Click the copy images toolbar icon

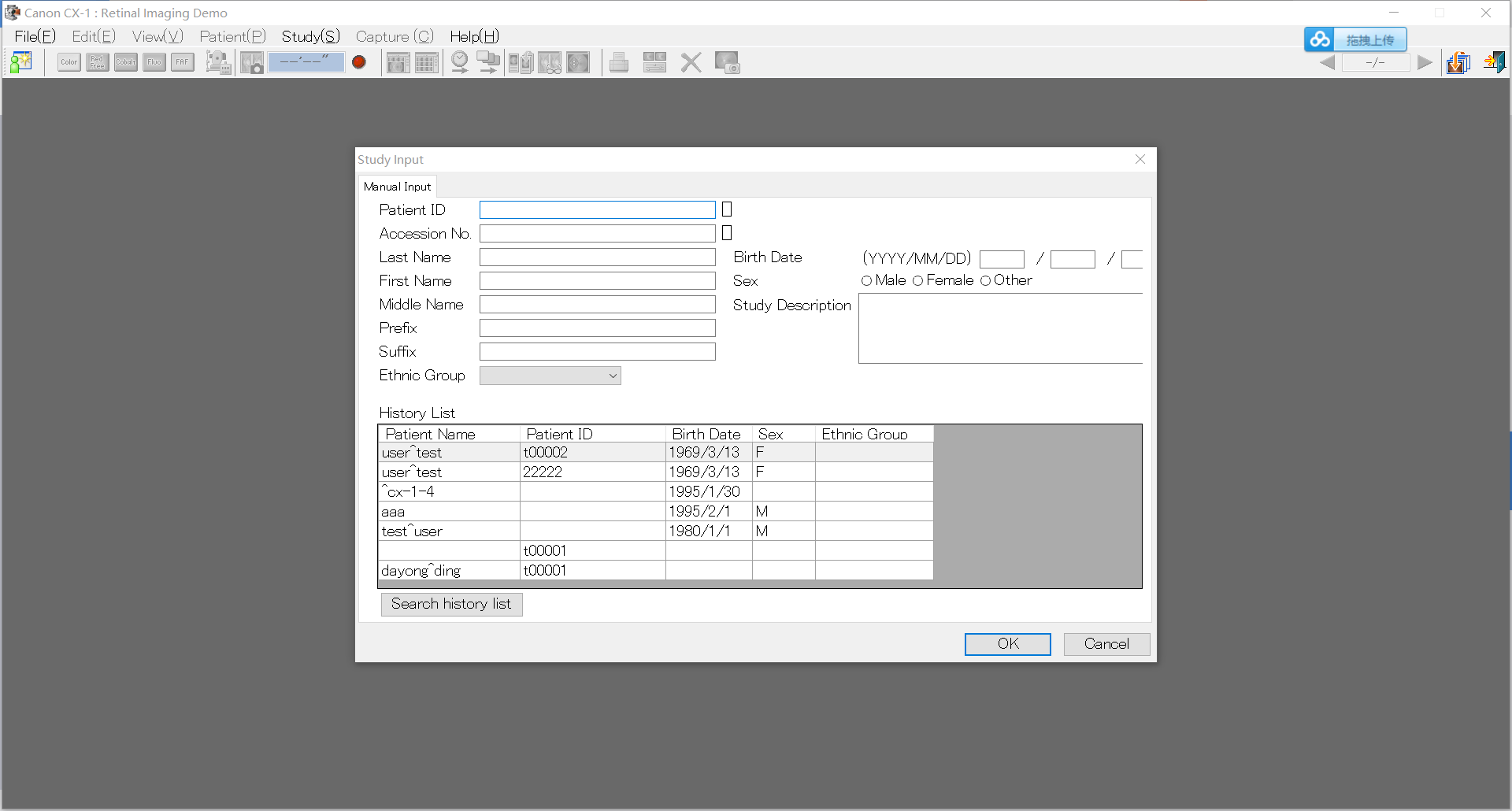[521, 62]
